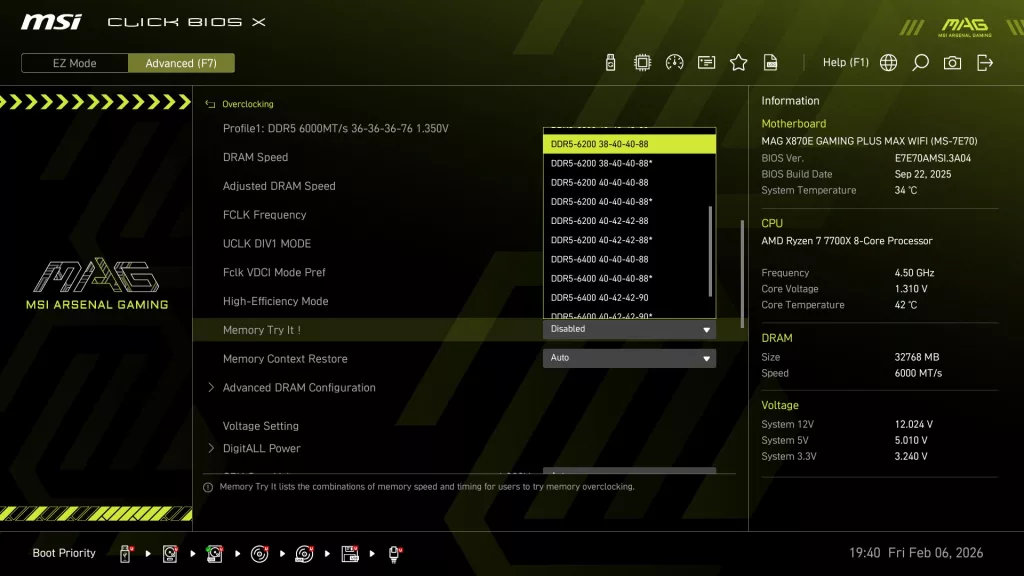
Task: Open the BIOS search magnifier icon
Action: point(920,61)
